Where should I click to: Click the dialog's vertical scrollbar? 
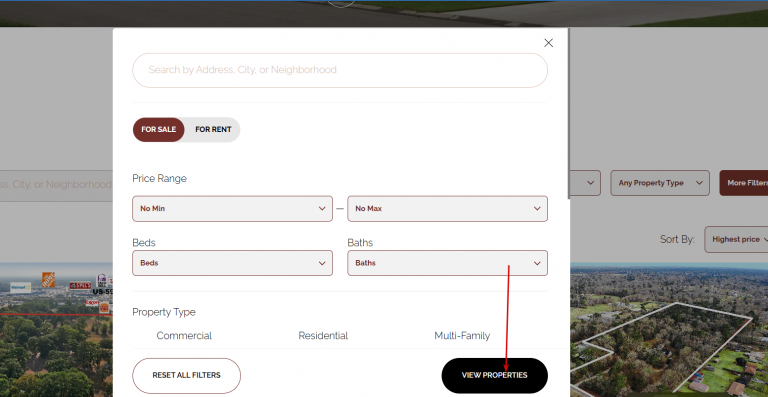[569, 114]
